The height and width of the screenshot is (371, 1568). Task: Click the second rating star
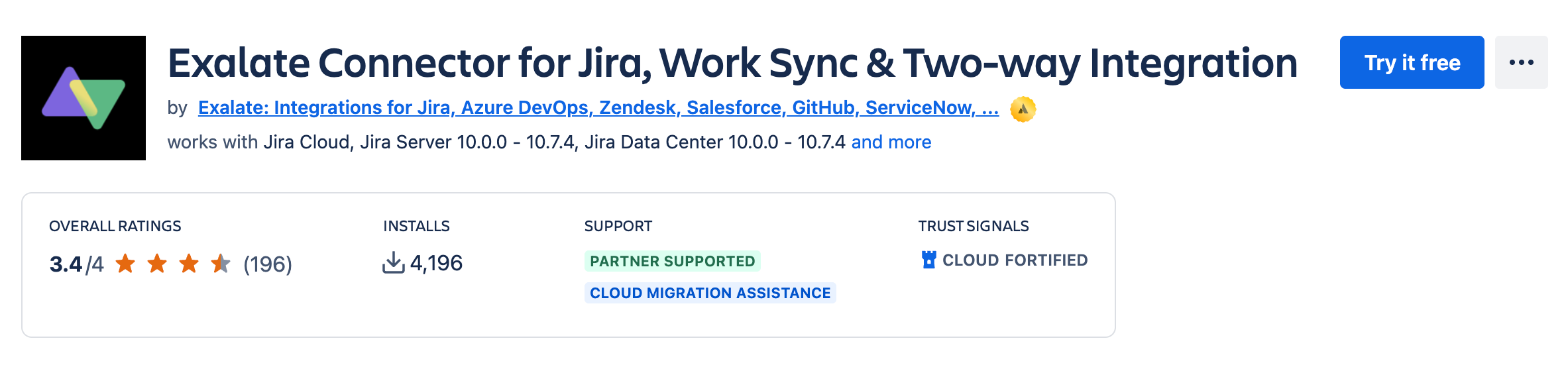(x=157, y=264)
